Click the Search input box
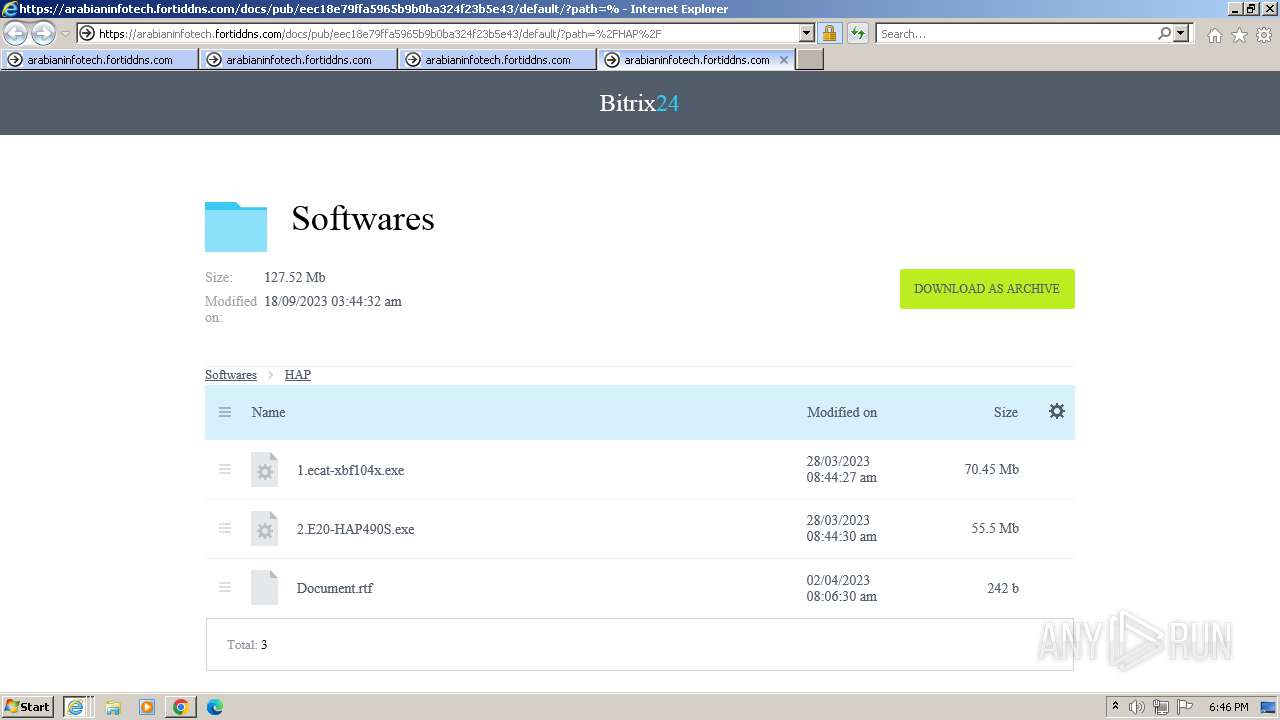This screenshot has height=720, width=1280. click(1016, 34)
